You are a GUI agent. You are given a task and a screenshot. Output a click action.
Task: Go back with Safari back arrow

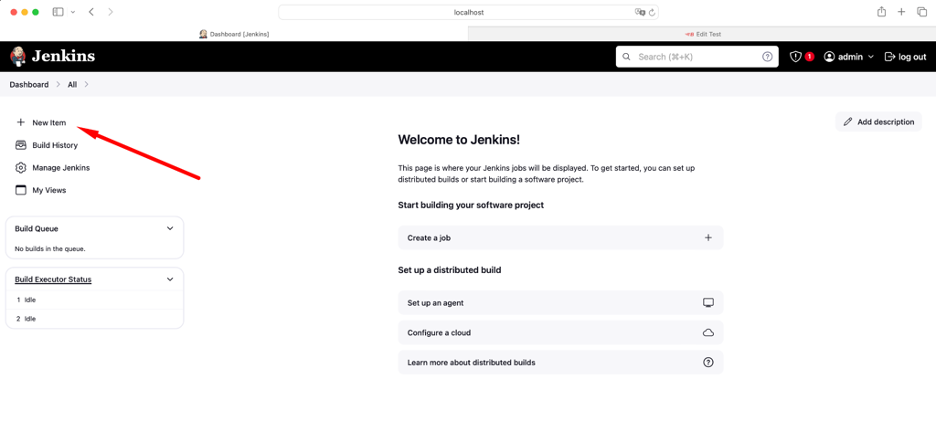[91, 12]
